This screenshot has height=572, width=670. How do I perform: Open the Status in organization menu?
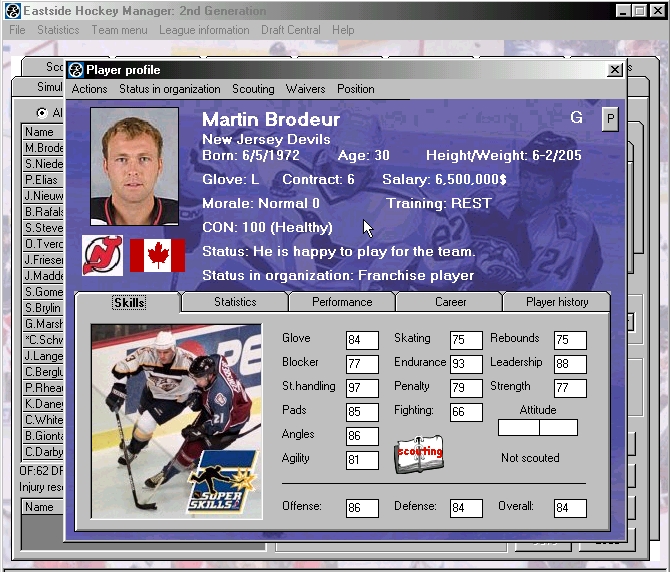pos(170,89)
